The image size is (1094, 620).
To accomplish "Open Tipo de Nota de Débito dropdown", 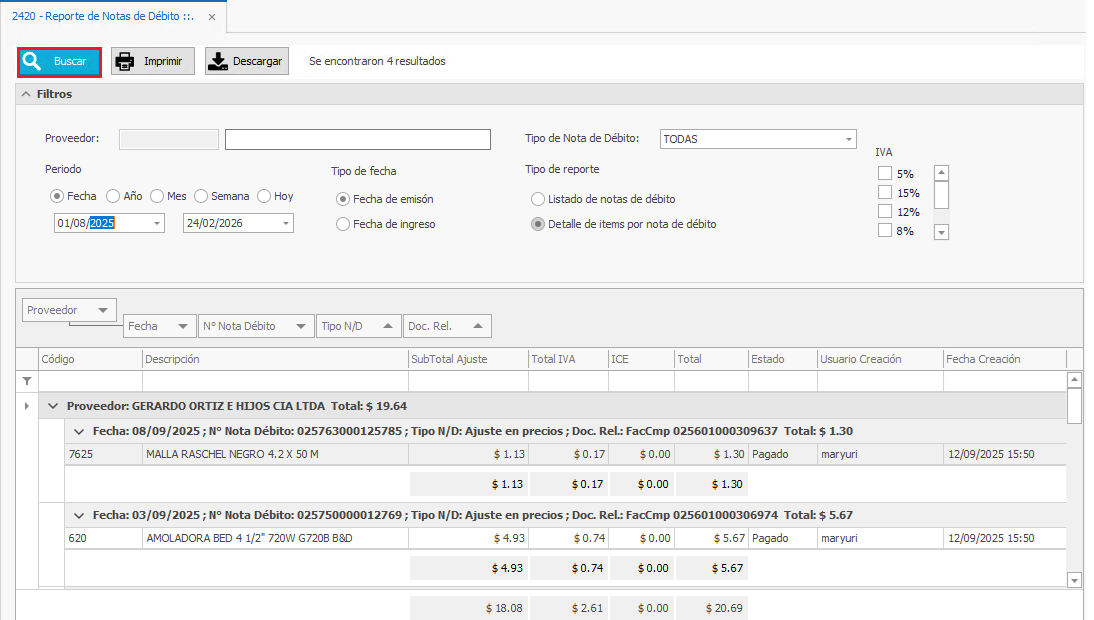I will coord(849,139).
